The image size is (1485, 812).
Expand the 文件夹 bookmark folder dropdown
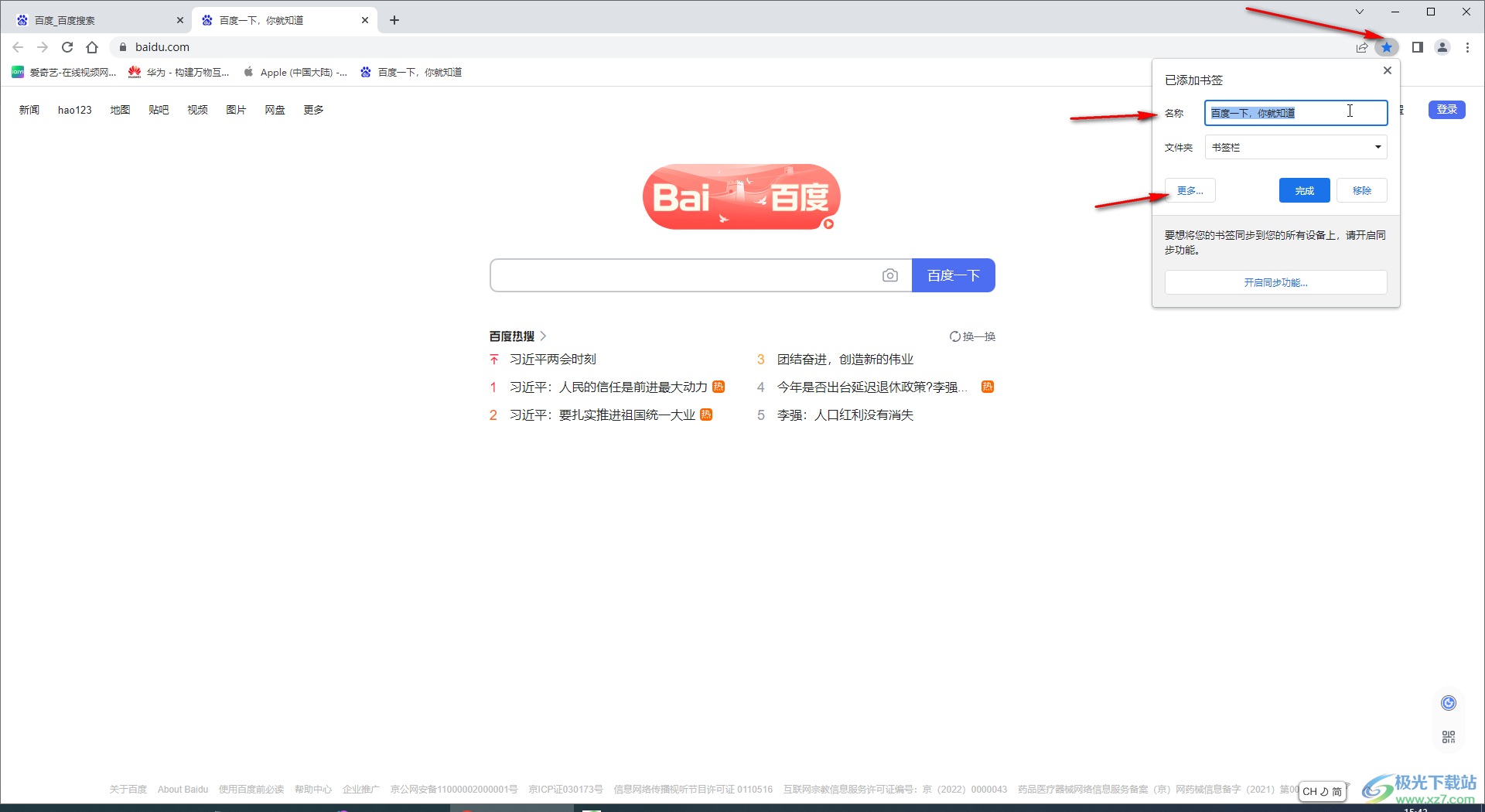pos(1296,147)
